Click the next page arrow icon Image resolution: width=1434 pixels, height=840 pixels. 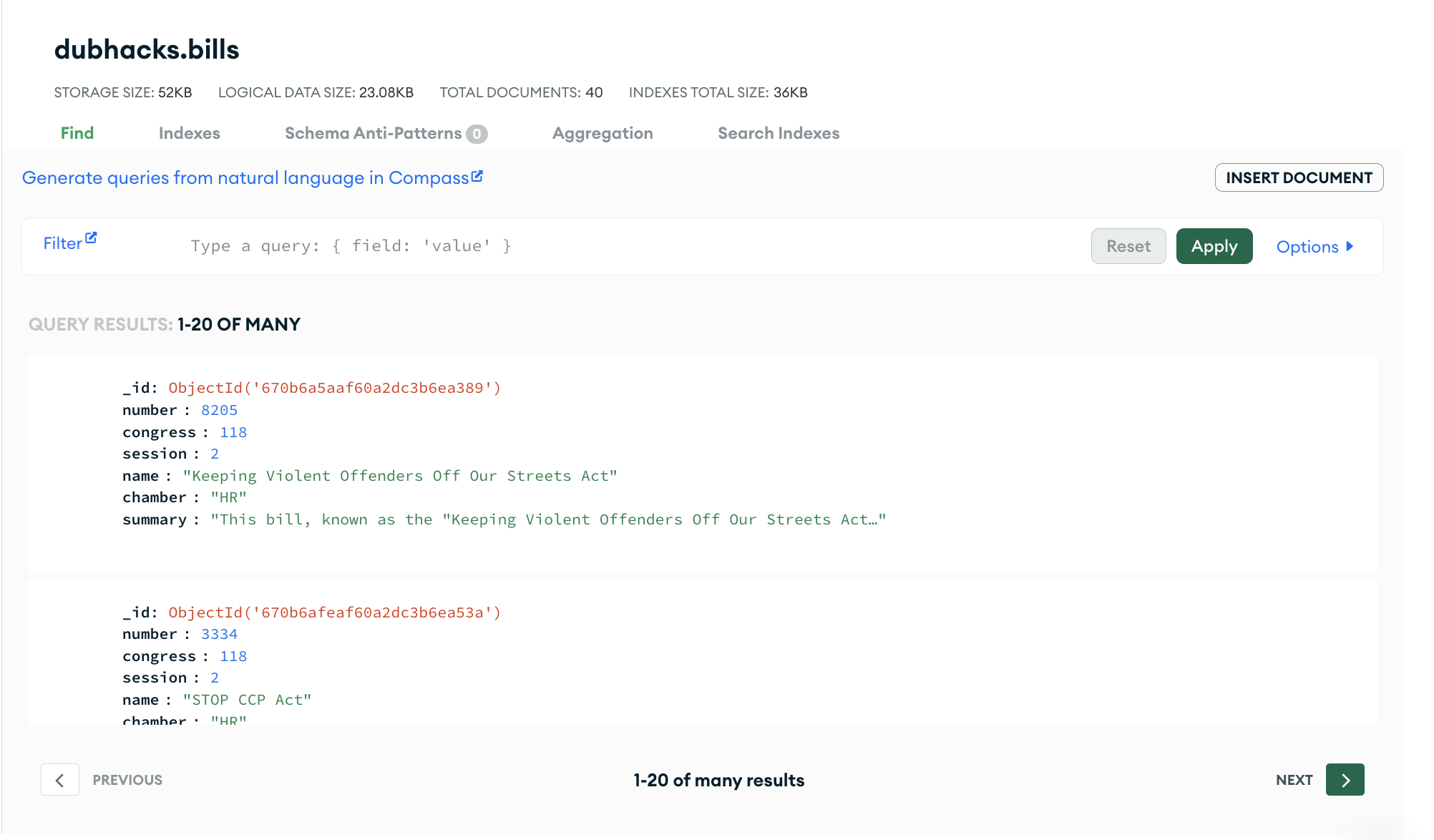(1345, 780)
